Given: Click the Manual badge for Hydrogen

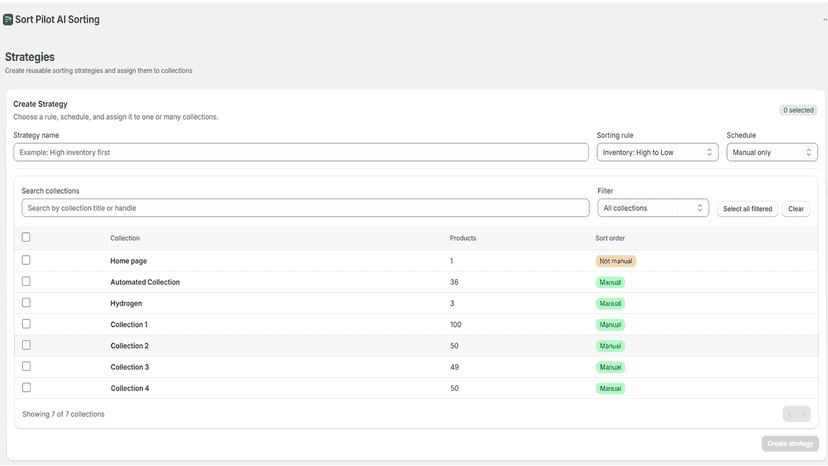Looking at the screenshot, I should click(x=610, y=303).
